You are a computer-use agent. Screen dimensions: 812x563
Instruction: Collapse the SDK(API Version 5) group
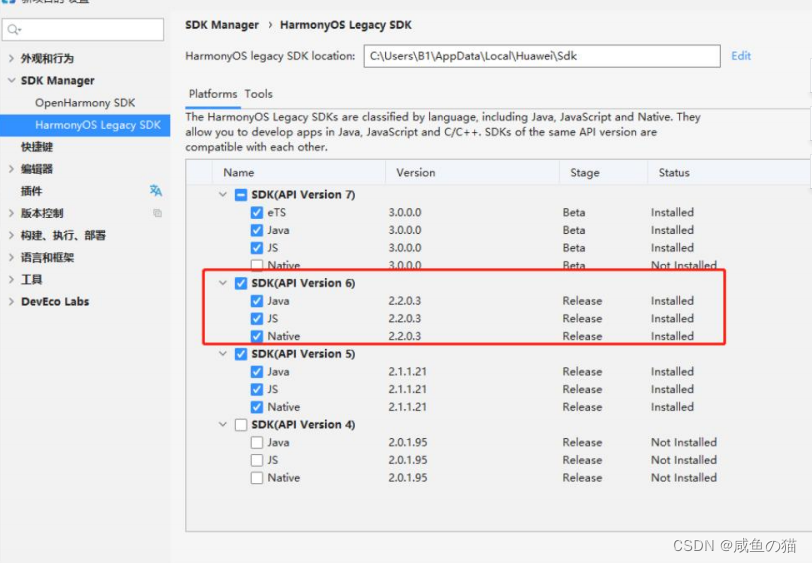tap(223, 354)
